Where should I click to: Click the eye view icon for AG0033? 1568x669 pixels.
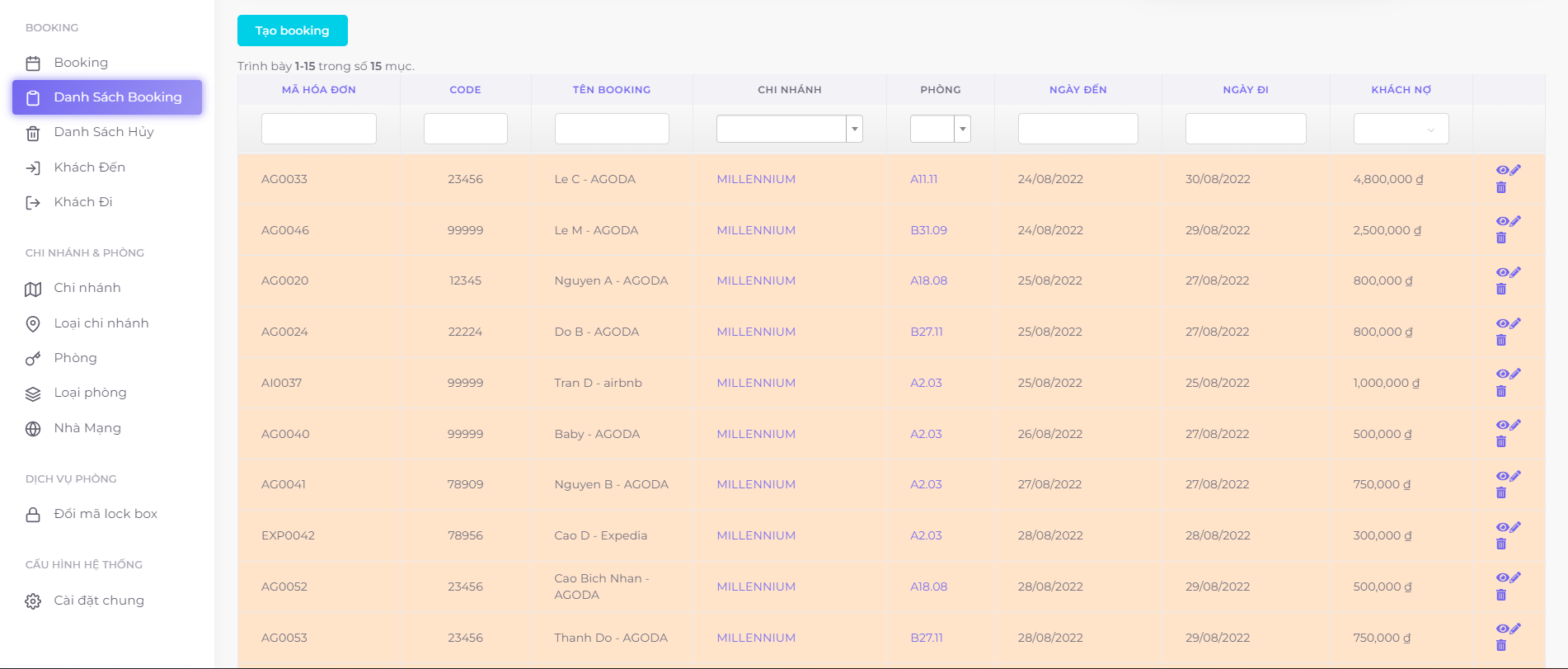[x=1502, y=170]
